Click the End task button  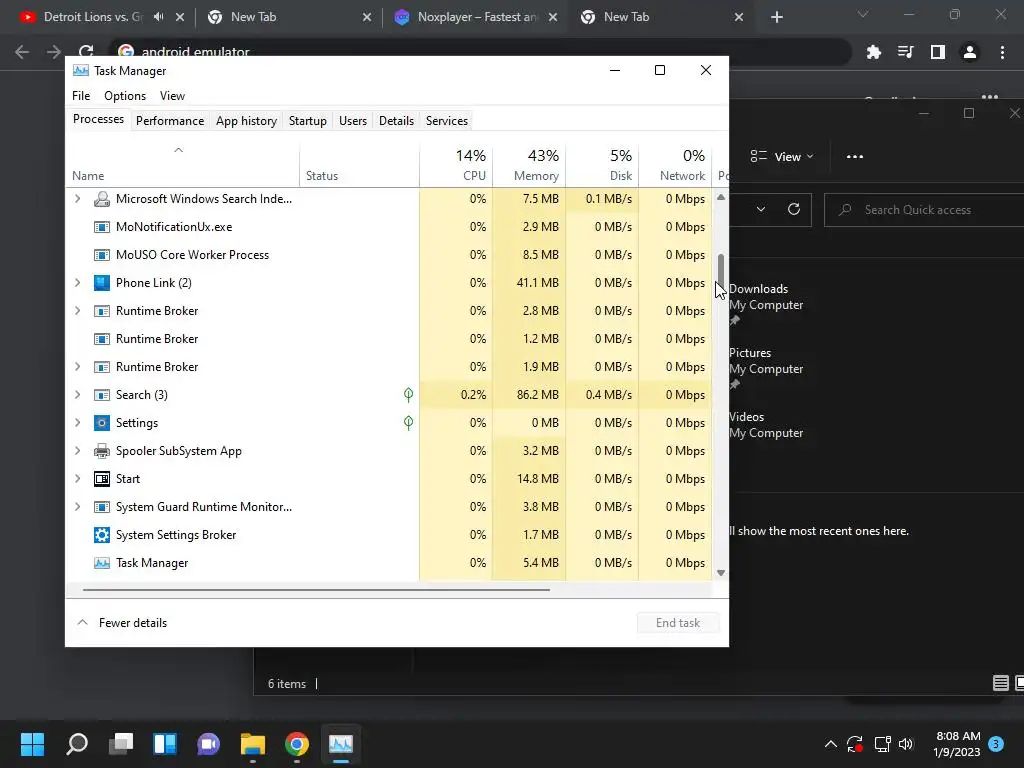(678, 623)
